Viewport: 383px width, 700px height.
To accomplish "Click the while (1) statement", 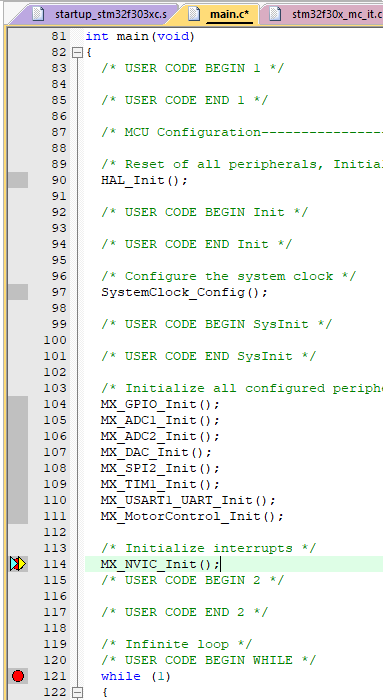I will [x=136, y=677].
